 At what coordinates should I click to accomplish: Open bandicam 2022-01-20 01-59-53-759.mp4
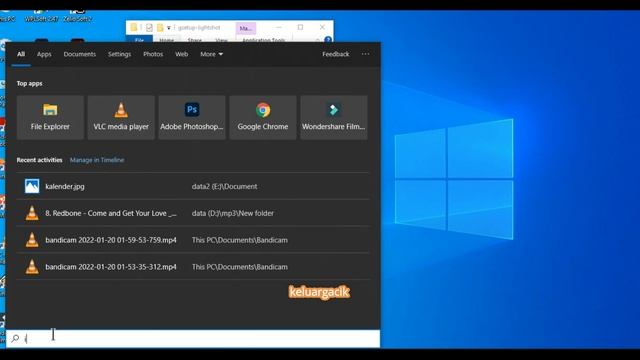click(x=193, y=240)
